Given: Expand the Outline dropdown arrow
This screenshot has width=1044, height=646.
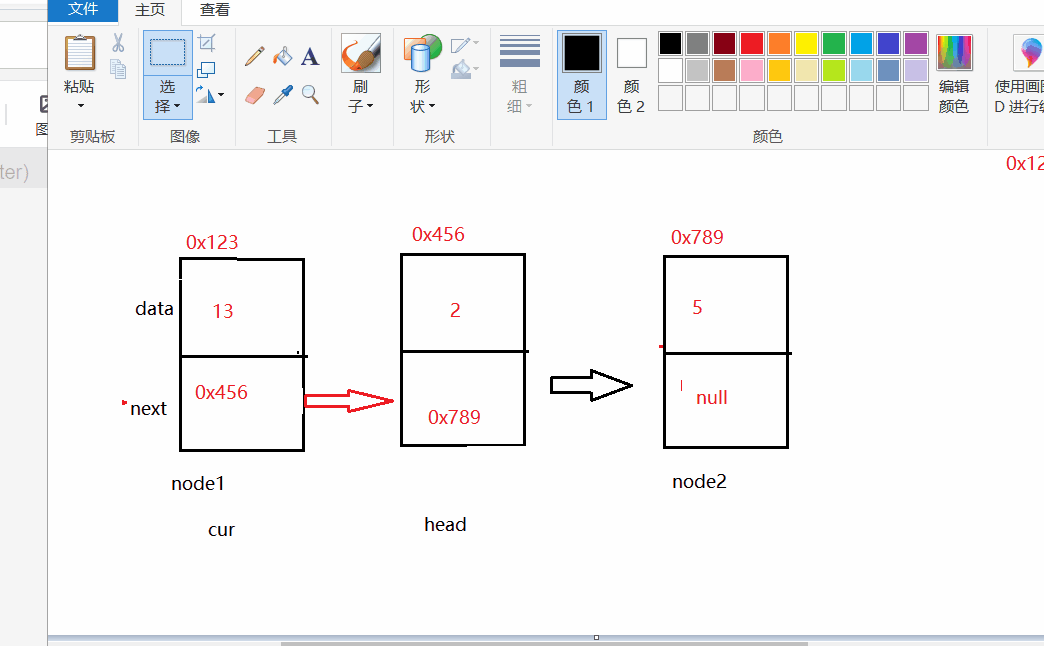Looking at the screenshot, I should coord(475,43).
